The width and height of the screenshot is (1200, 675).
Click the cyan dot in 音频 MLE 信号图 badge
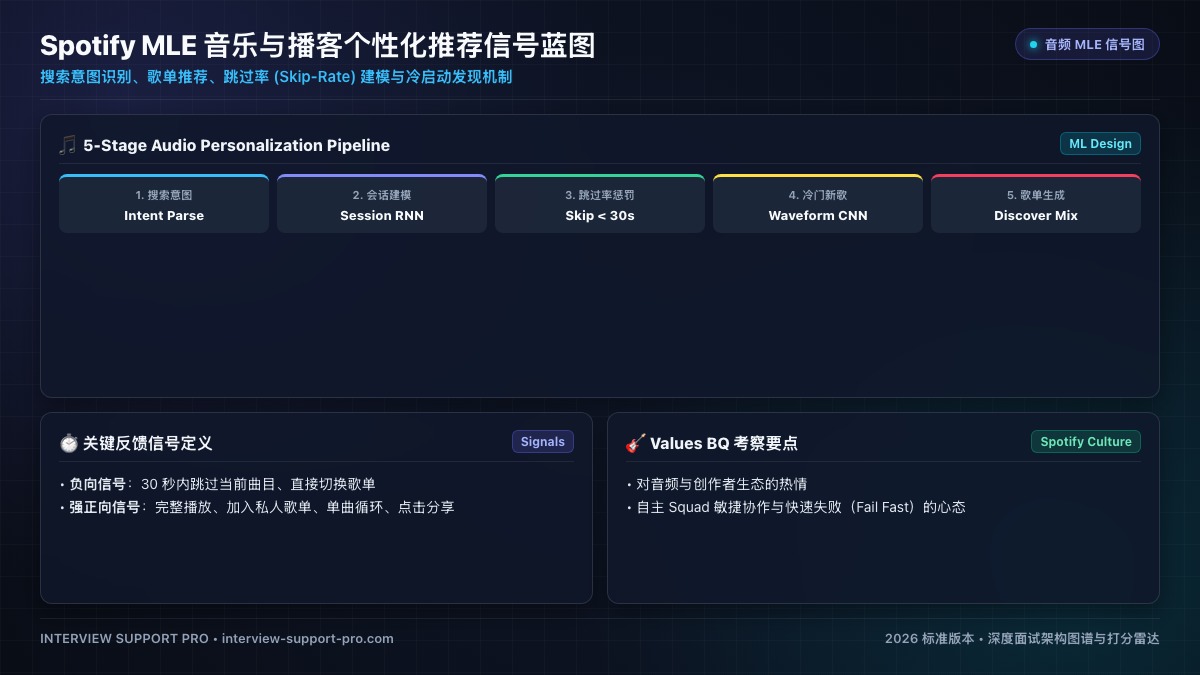coord(1033,44)
